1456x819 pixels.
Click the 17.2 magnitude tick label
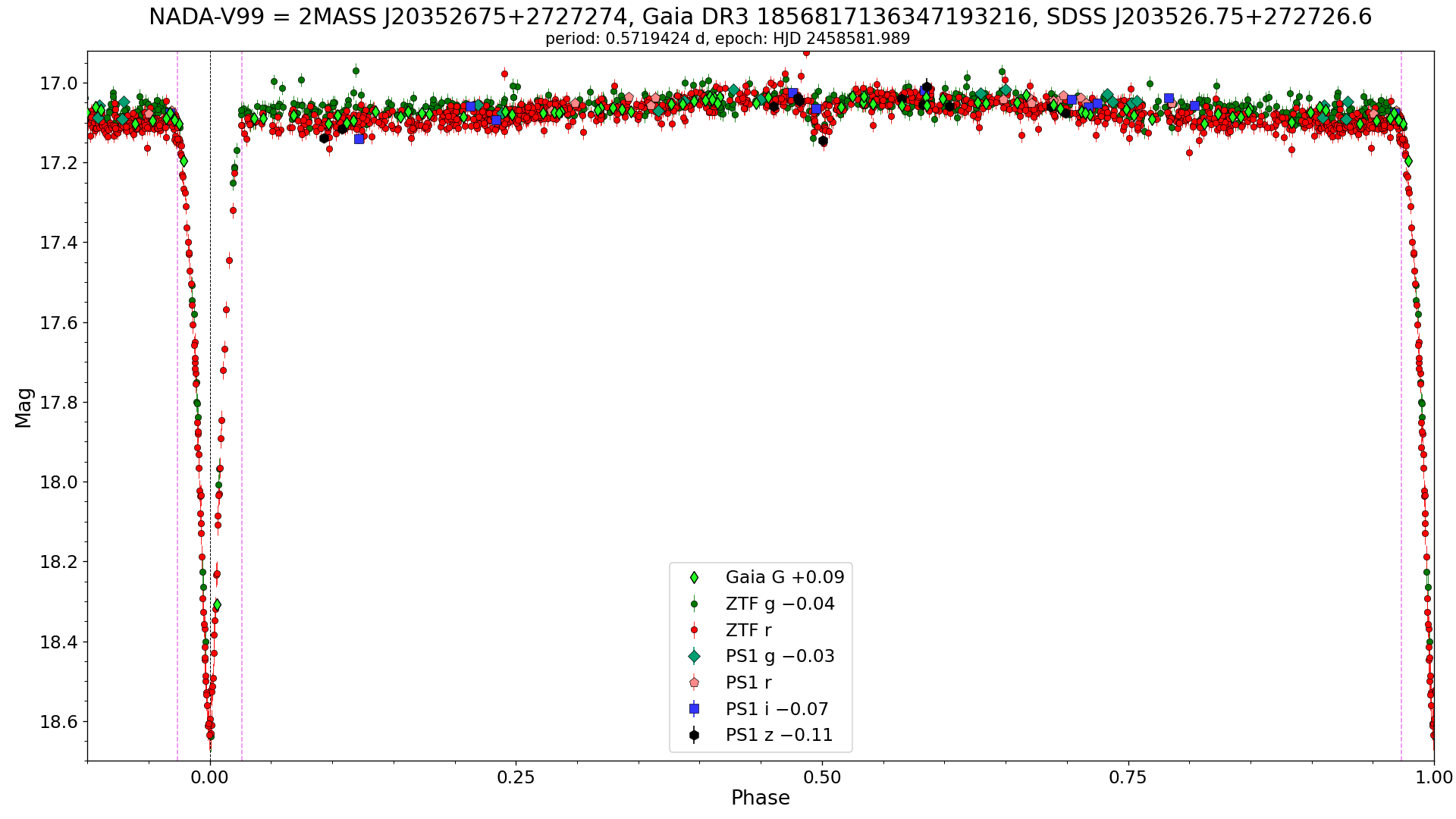pyautogui.click(x=58, y=163)
